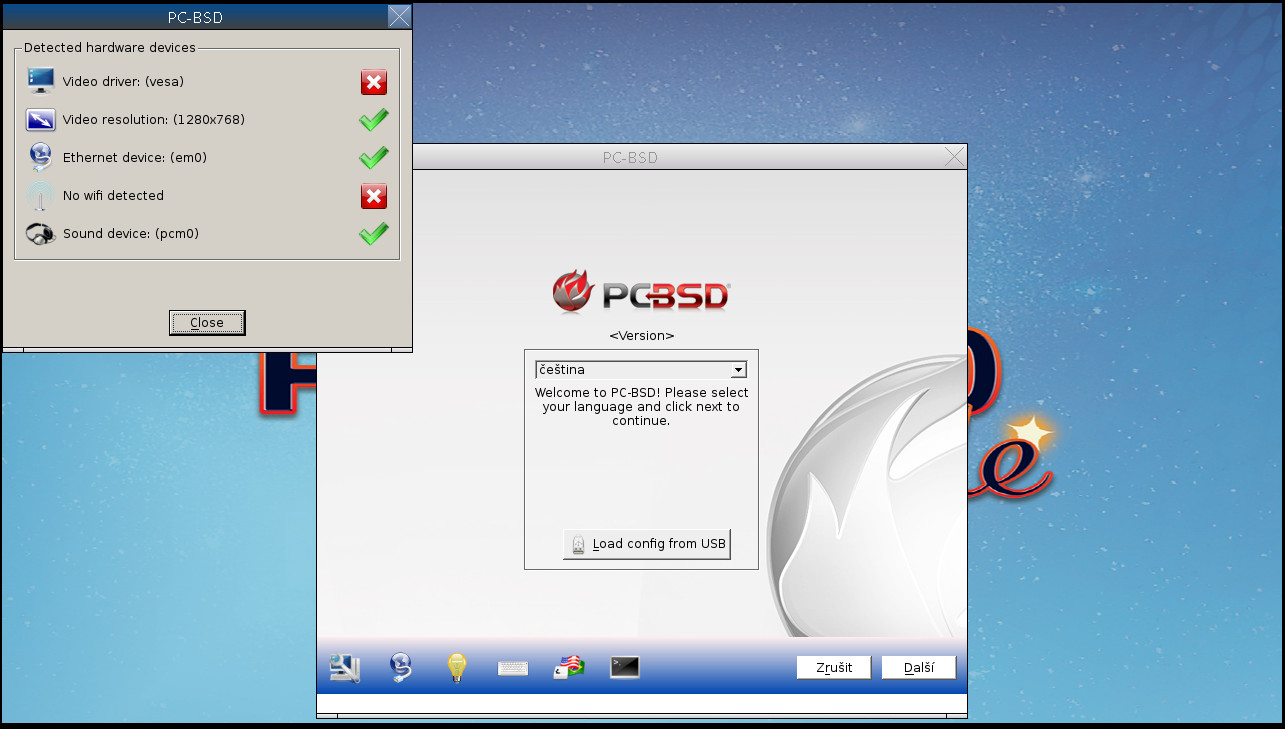
Task: Click the green check beside Video resolution
Action: point(372,119)
